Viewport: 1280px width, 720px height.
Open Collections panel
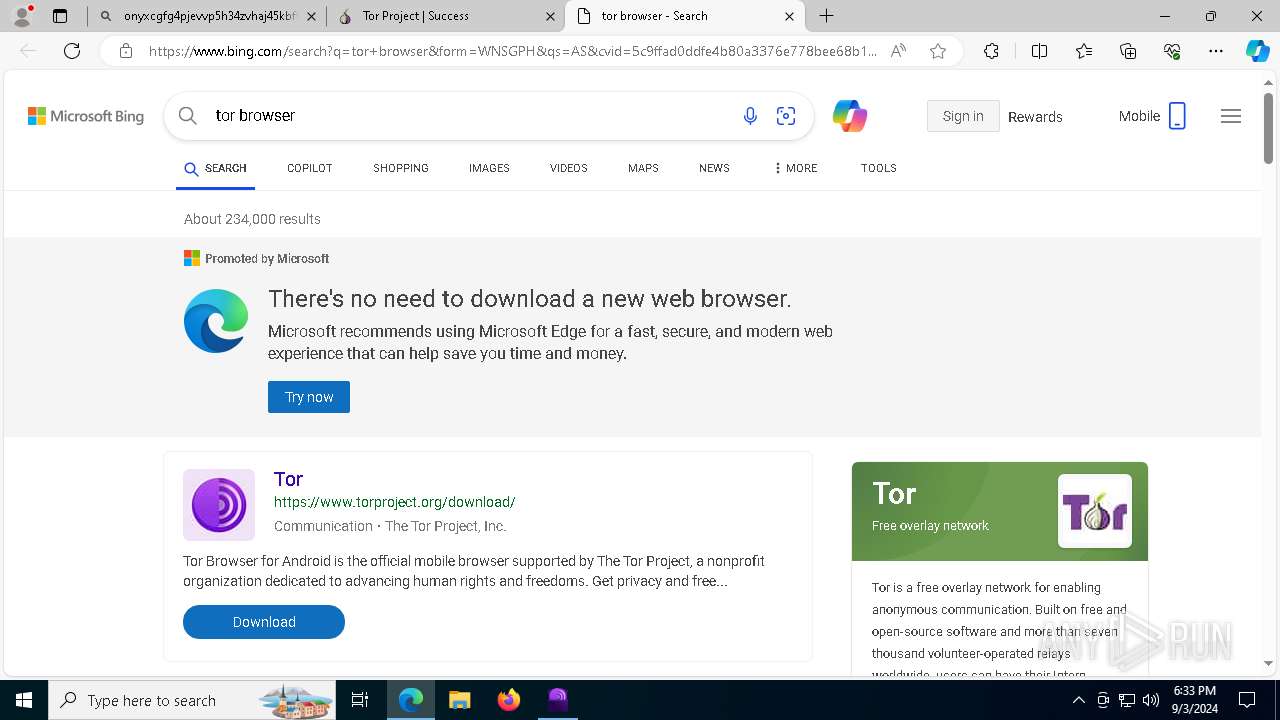click(1128, 51)
